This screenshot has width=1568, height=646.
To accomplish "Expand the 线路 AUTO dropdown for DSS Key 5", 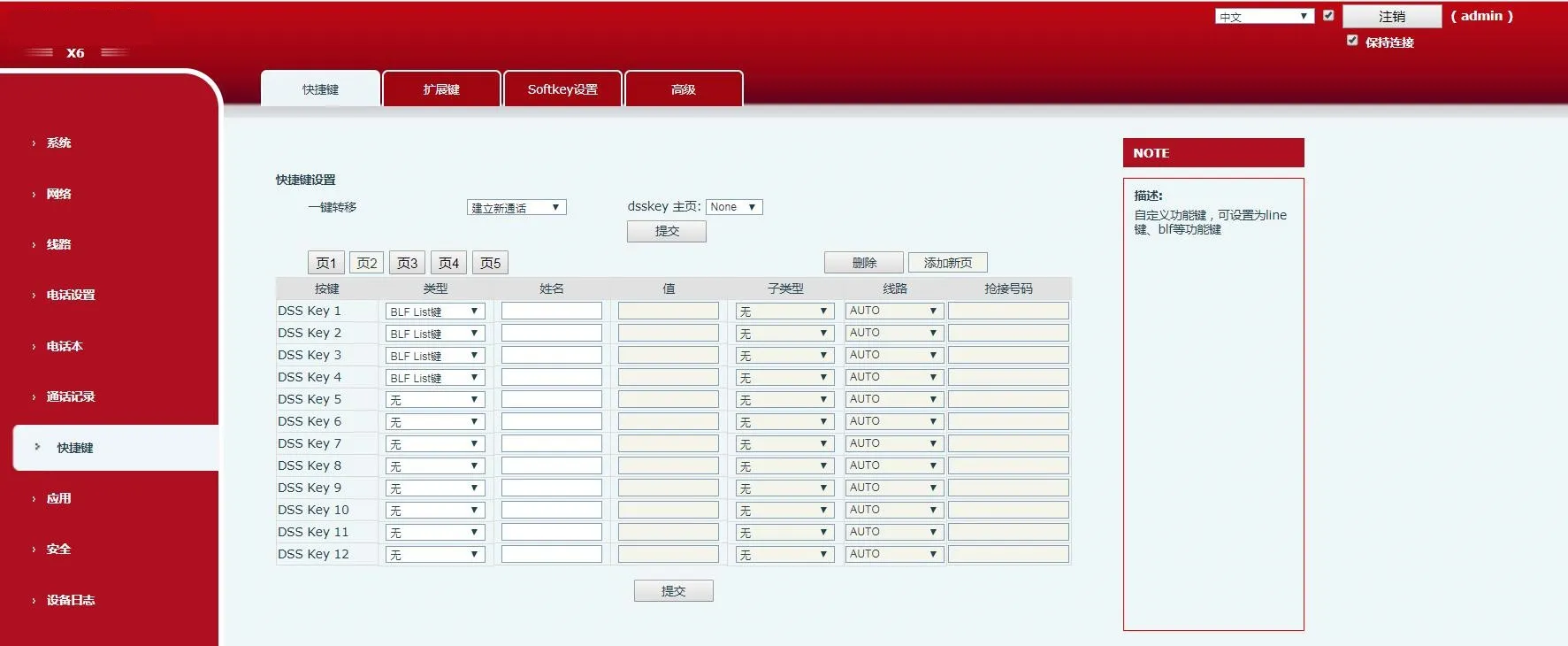I will coord(893,399).
